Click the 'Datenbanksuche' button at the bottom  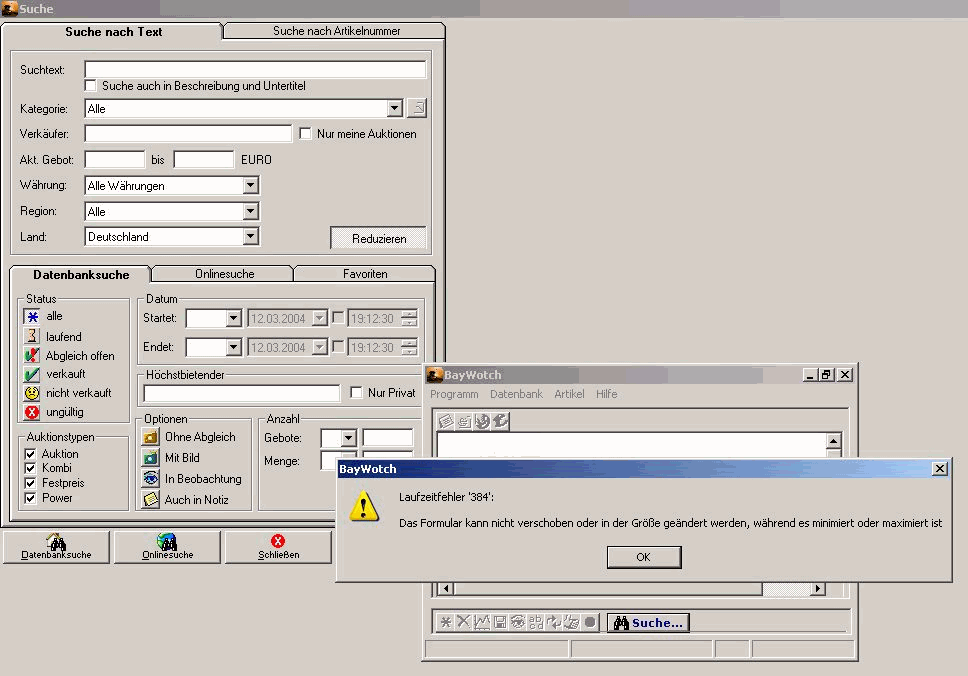click(56, 547)
